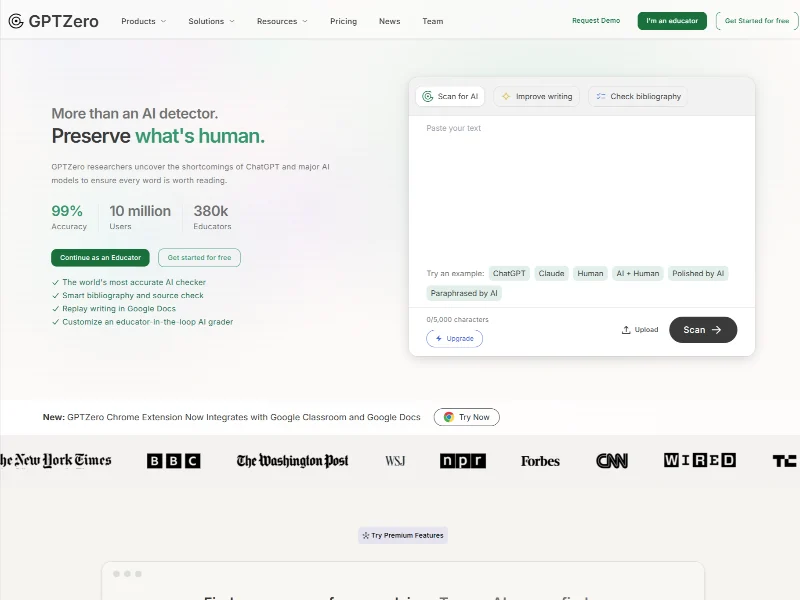Click 'Smart bibliography and source check'
Image resolution: width=800 pixels, height=600 pixels.
click(x=133, y=295)
